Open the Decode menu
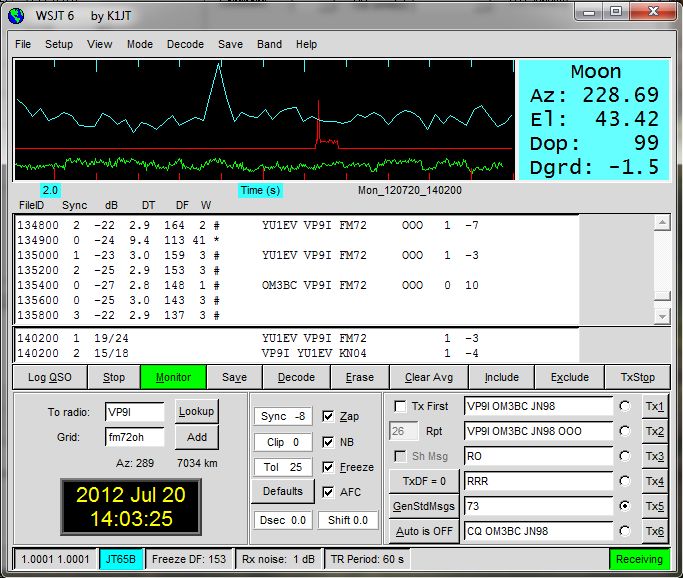This screenshot has width=683, height=578. 185,44
